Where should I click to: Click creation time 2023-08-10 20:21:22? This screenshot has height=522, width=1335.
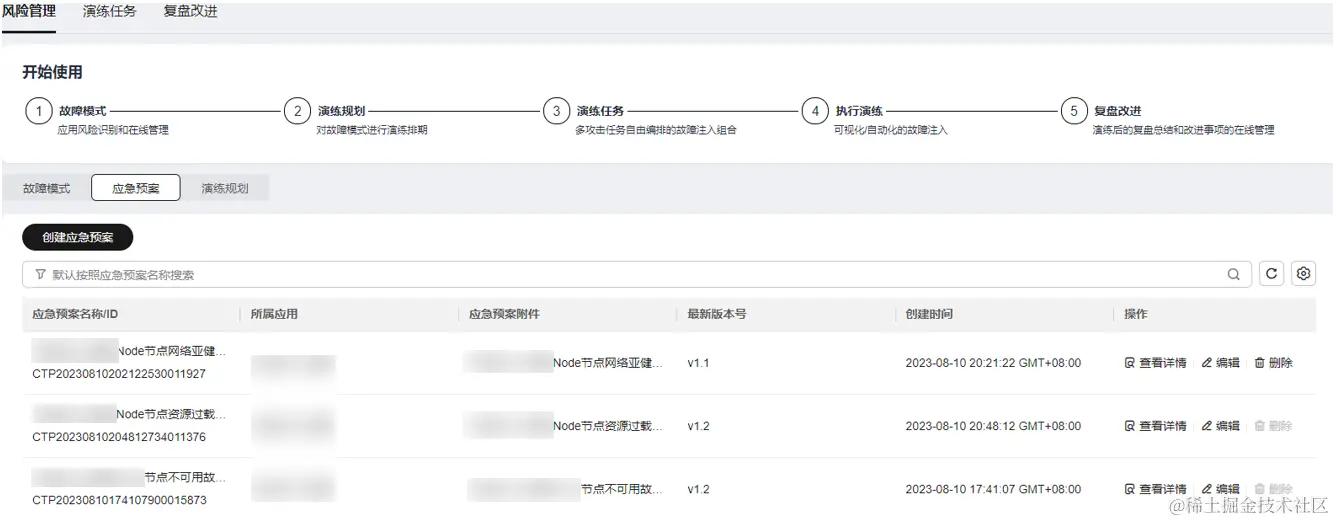click(x=993, y=363)
